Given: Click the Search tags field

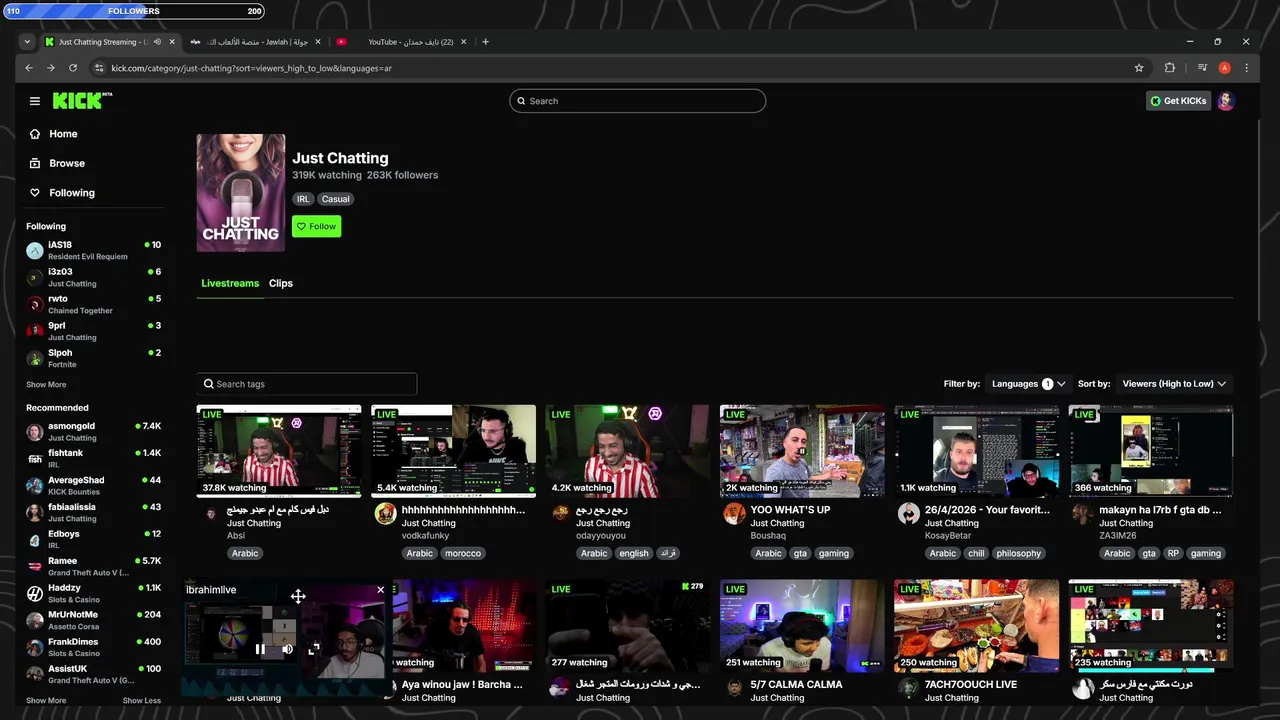Looking at the screenshot, I should coord(306,384).
